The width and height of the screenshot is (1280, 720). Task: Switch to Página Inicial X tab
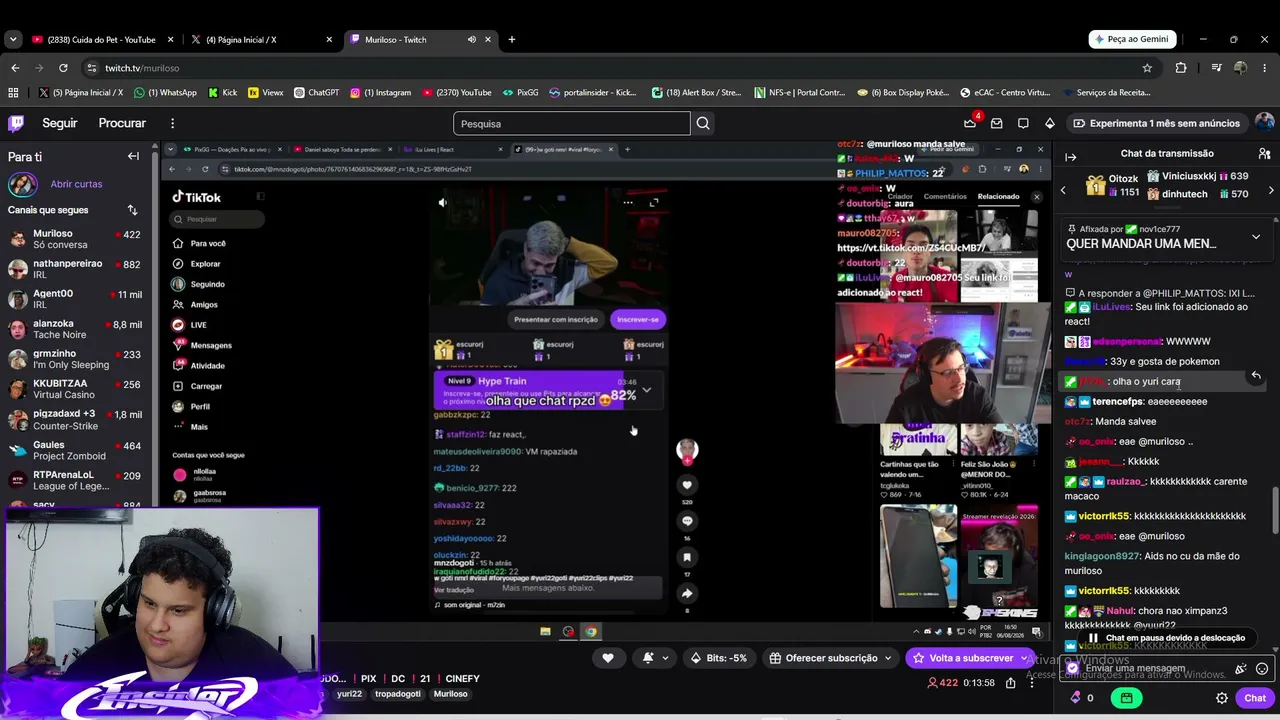[x=261, y=40]
